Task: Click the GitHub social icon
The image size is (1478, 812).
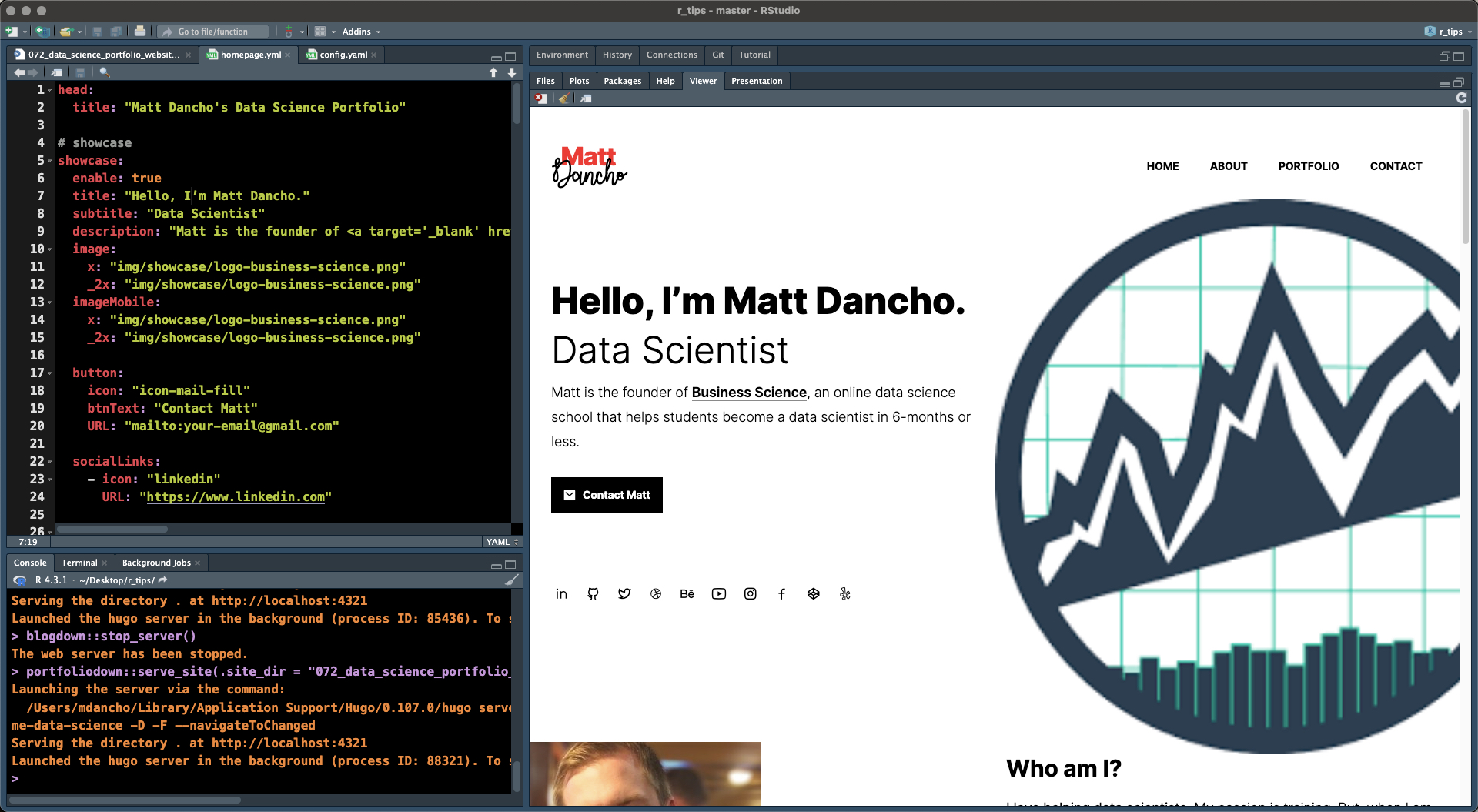Action: 593,593
